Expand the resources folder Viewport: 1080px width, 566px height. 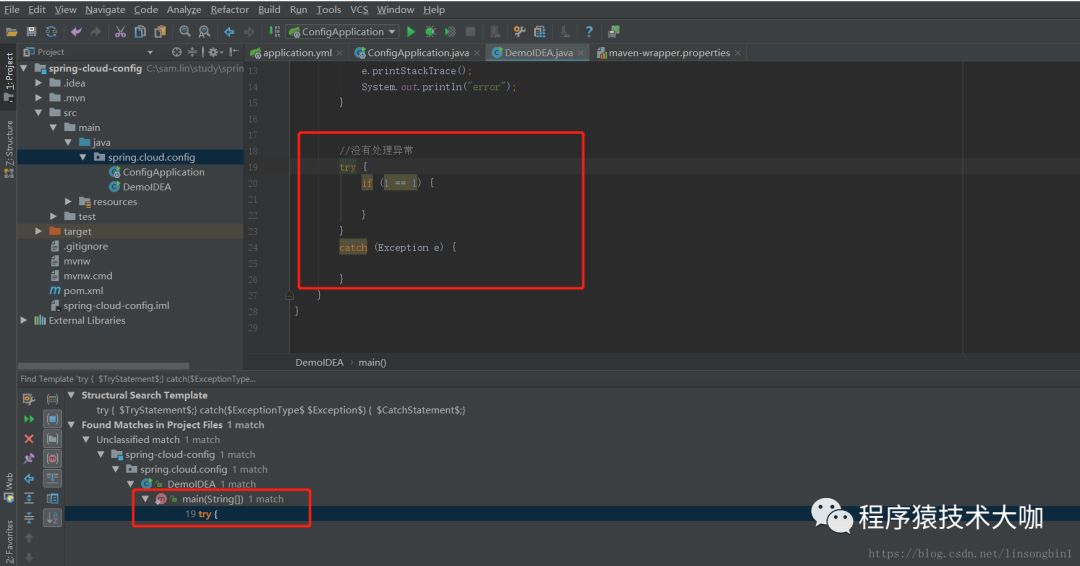pos(68,202)
